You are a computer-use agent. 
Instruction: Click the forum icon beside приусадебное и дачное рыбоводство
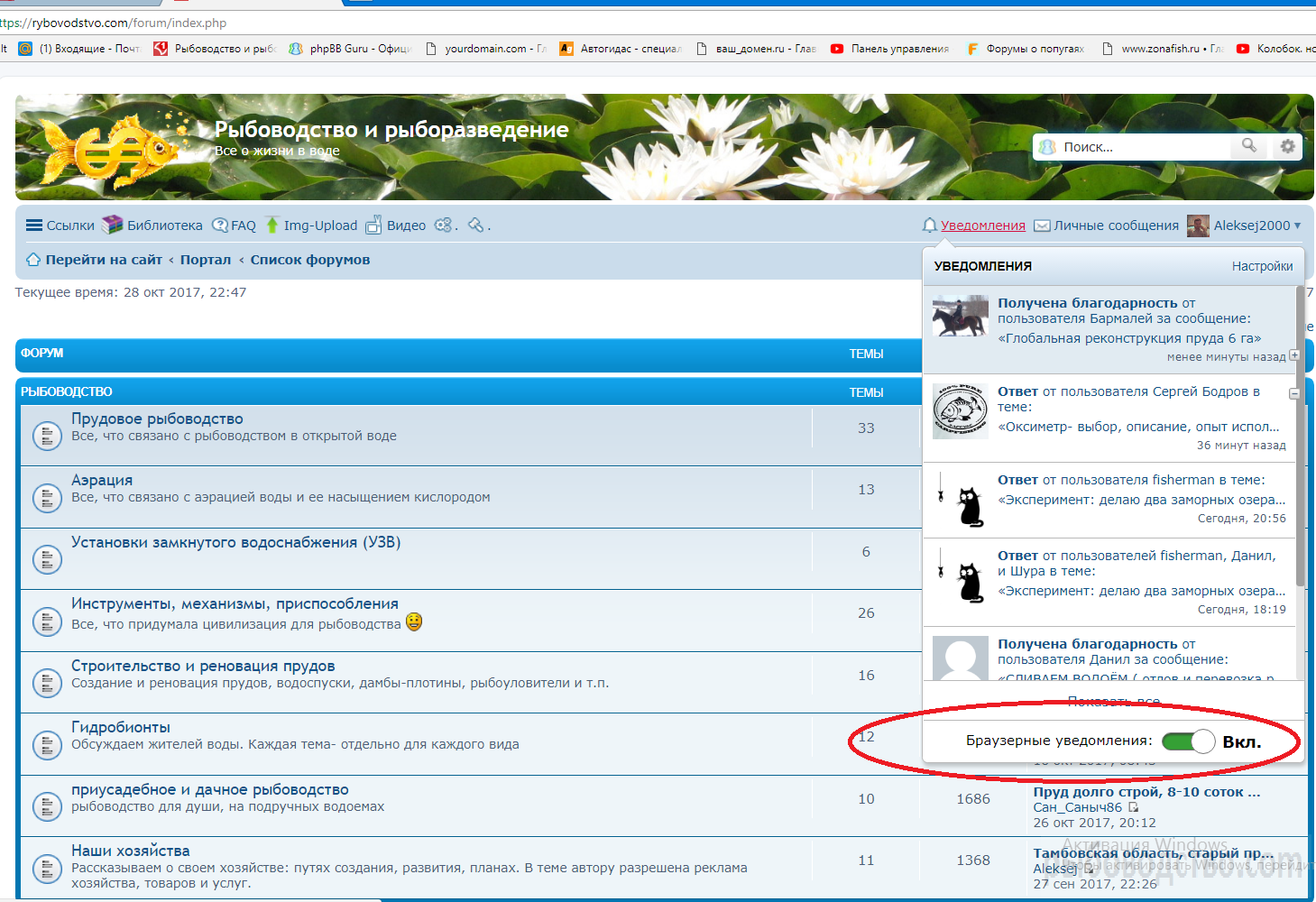coord(47,806)
